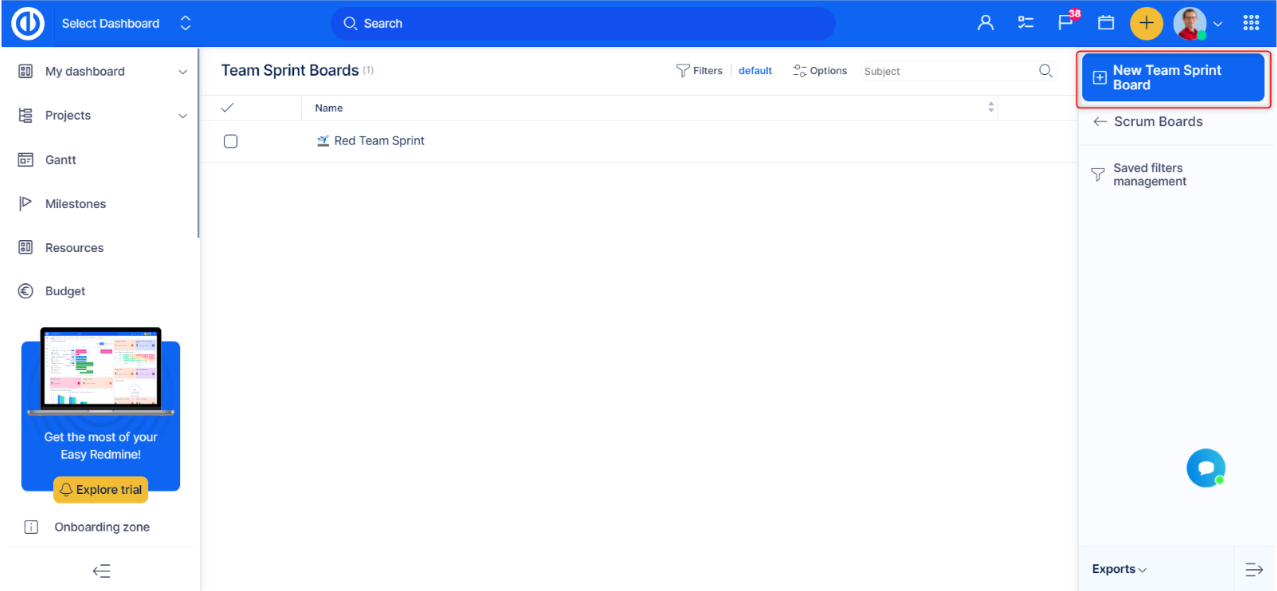Click the Subject filter input field
This screenshot has height=591, width=1277.
[x=948, y=71]
